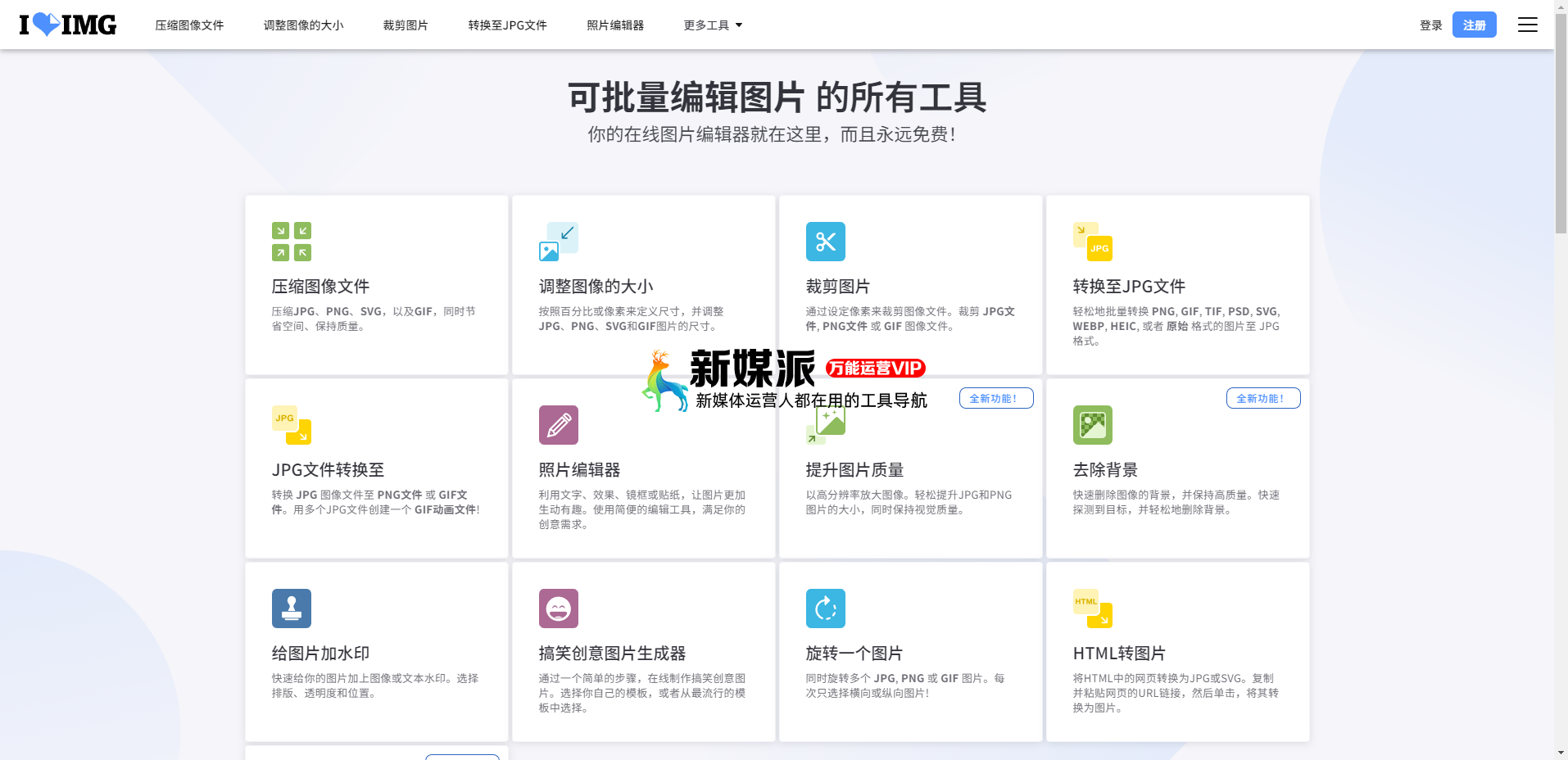Click the 可批量编辑图片 的所有工具 heading
This screenshot has width=1568, height=760.
(777, 97)
